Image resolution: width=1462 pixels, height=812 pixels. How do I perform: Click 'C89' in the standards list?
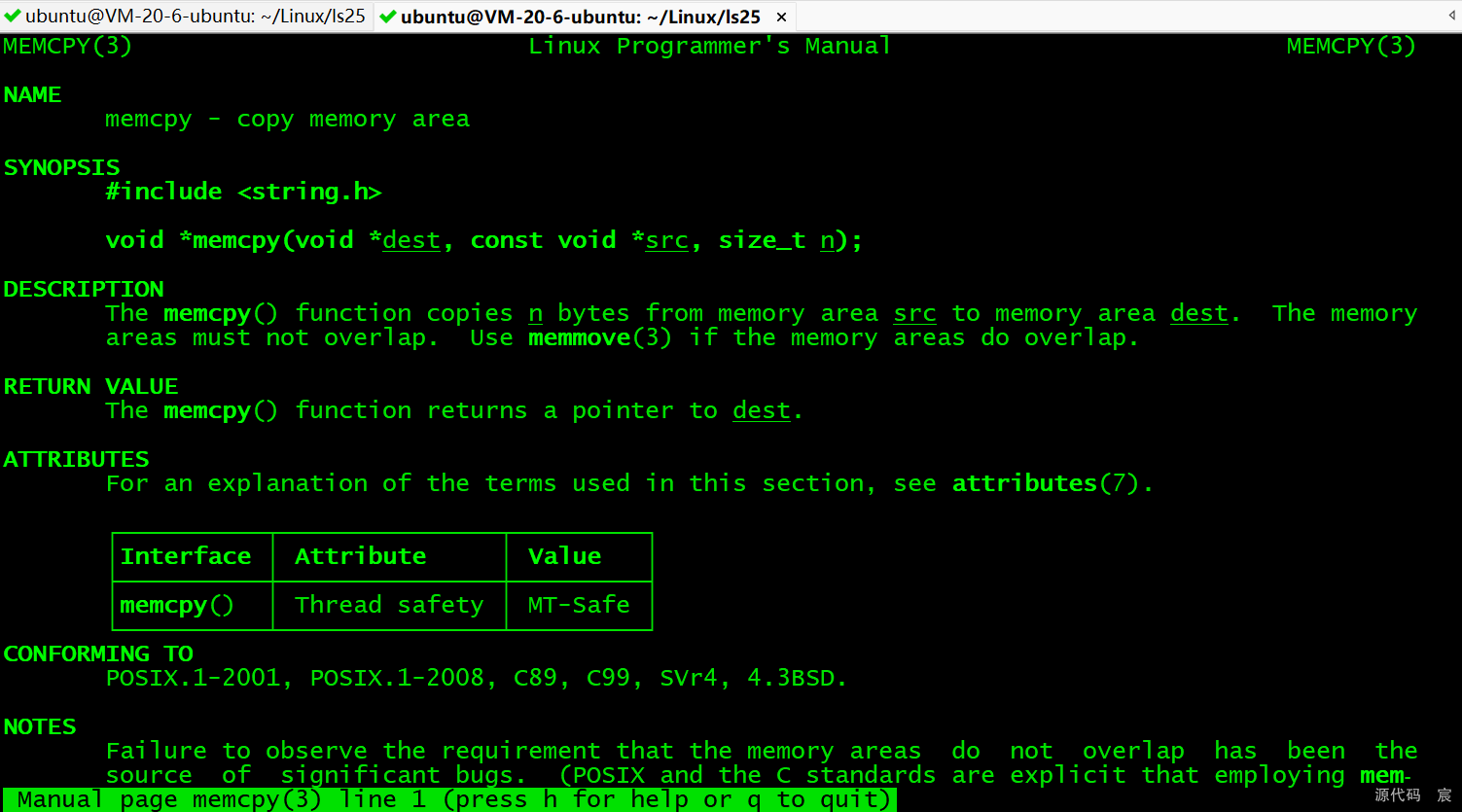click(535, 678)
